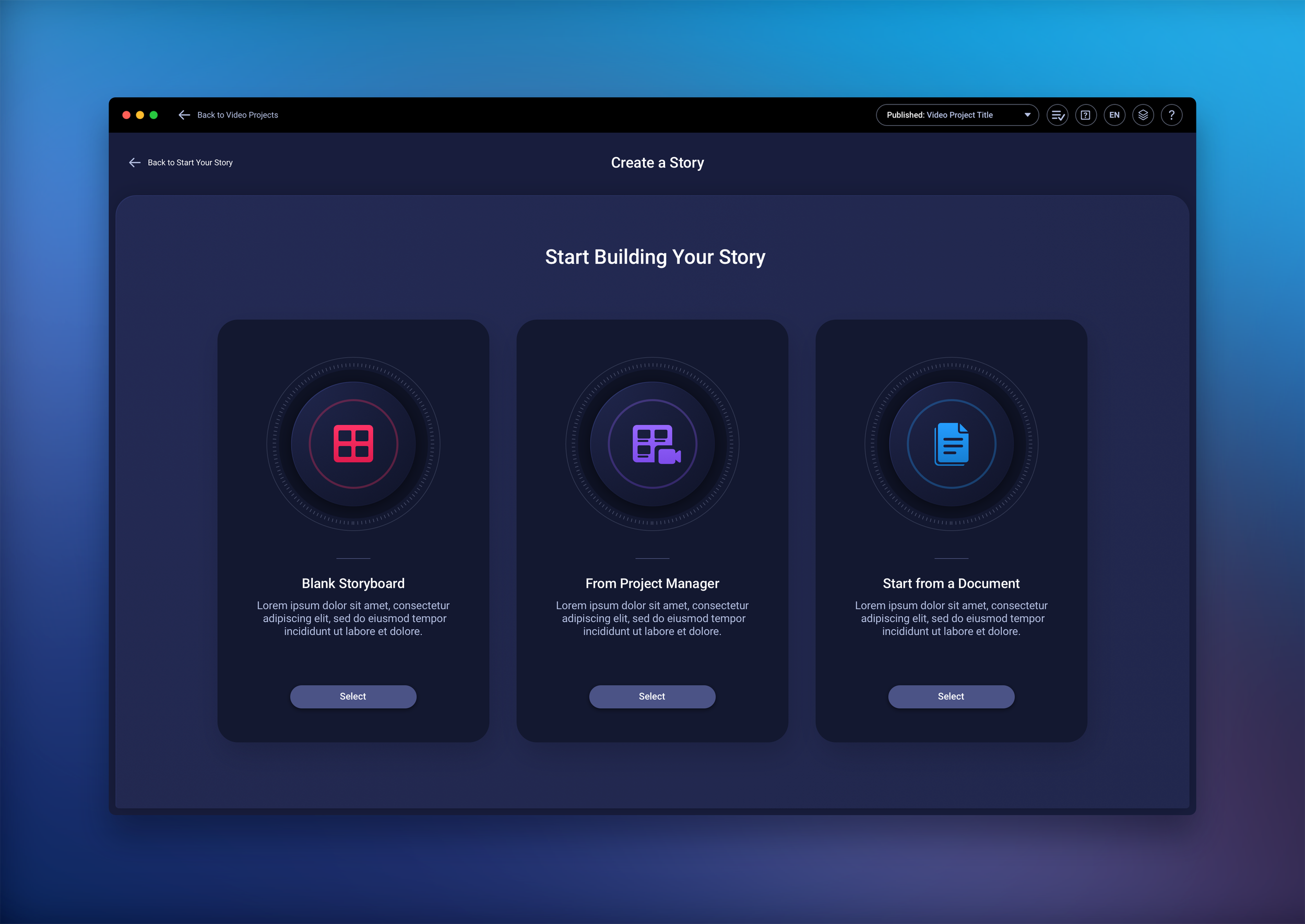1305x924 pixels.
Task: Click the Blank Storyboard grid icon
Action: (x=353, y=445)
